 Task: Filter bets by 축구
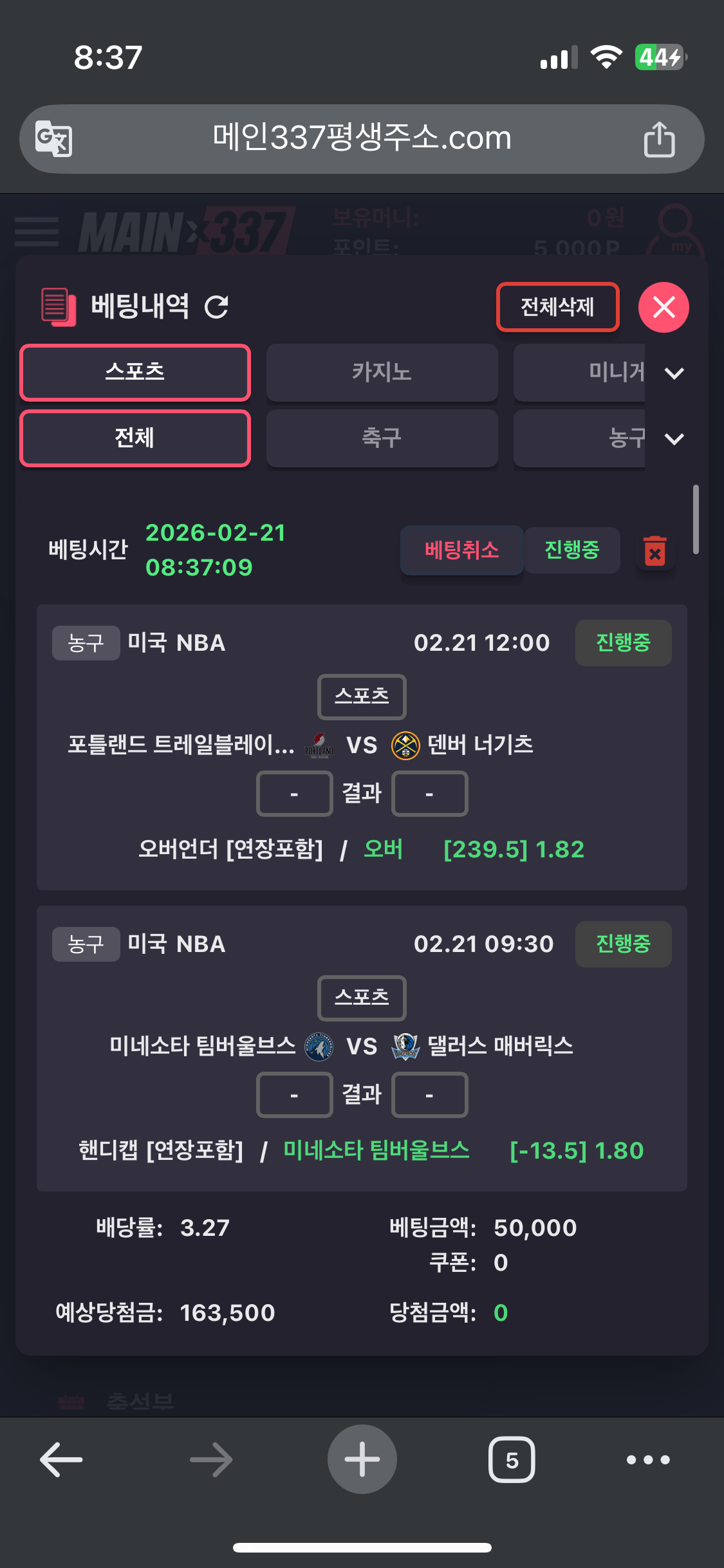pyautogui.click(x=382, y=438)
